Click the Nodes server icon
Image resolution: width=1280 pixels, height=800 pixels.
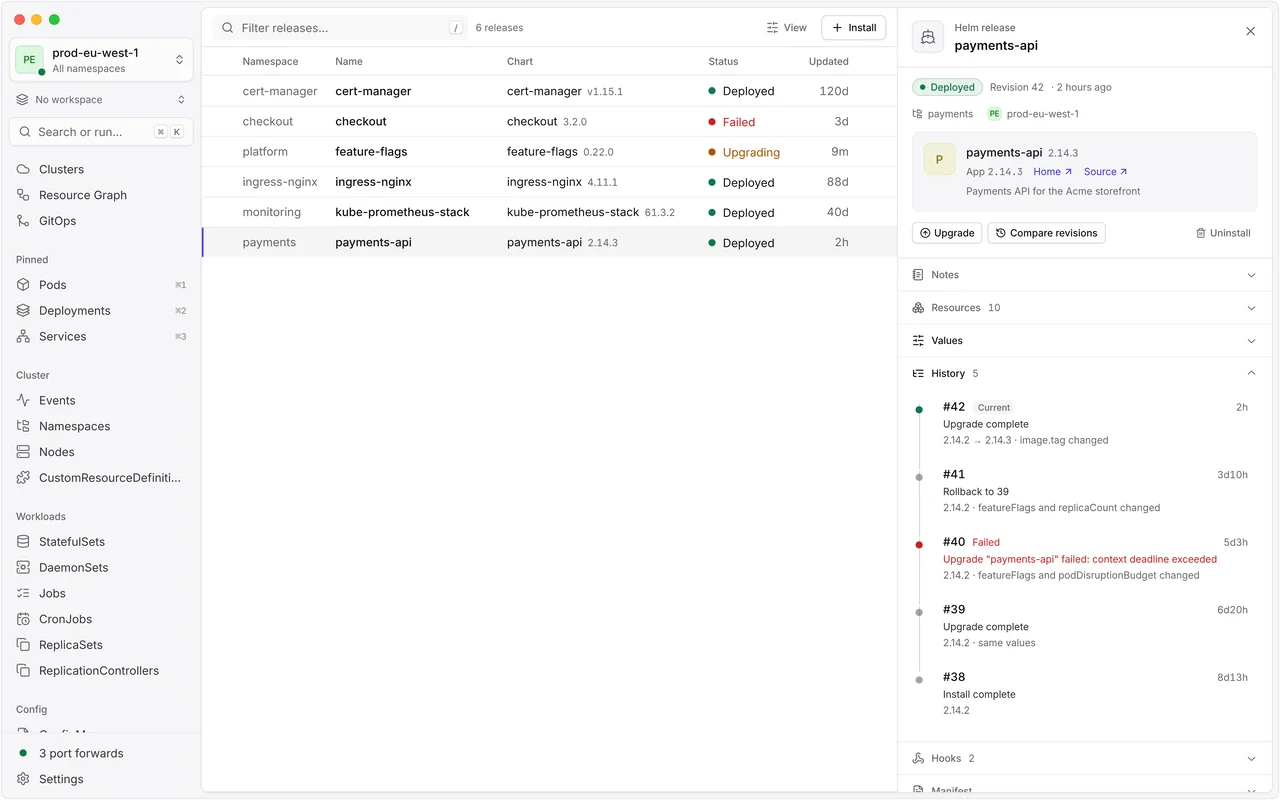(x=23, y=452)
